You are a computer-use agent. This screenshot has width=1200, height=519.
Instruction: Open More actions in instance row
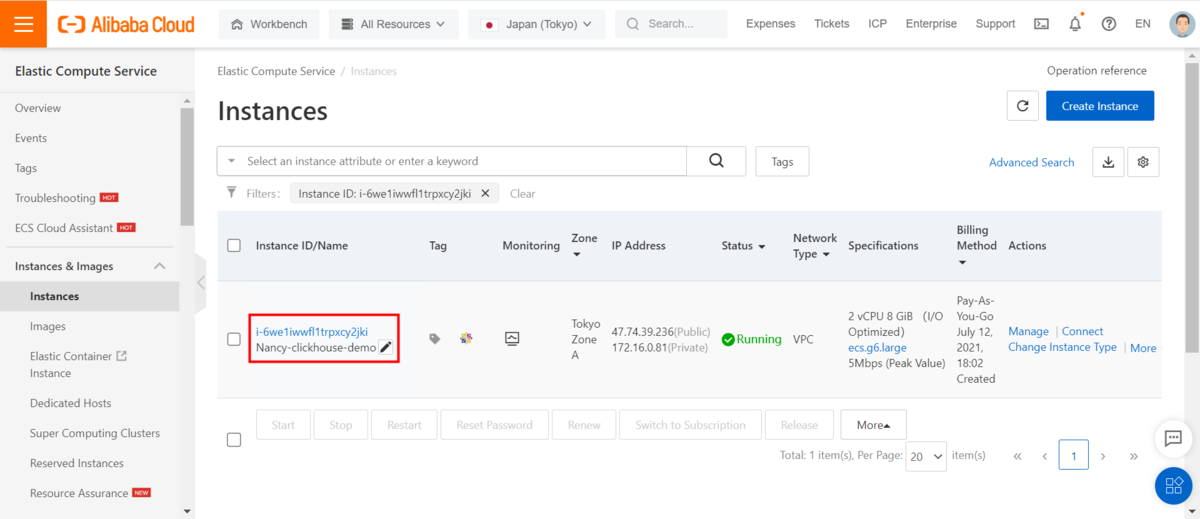tap(1143, 348)
